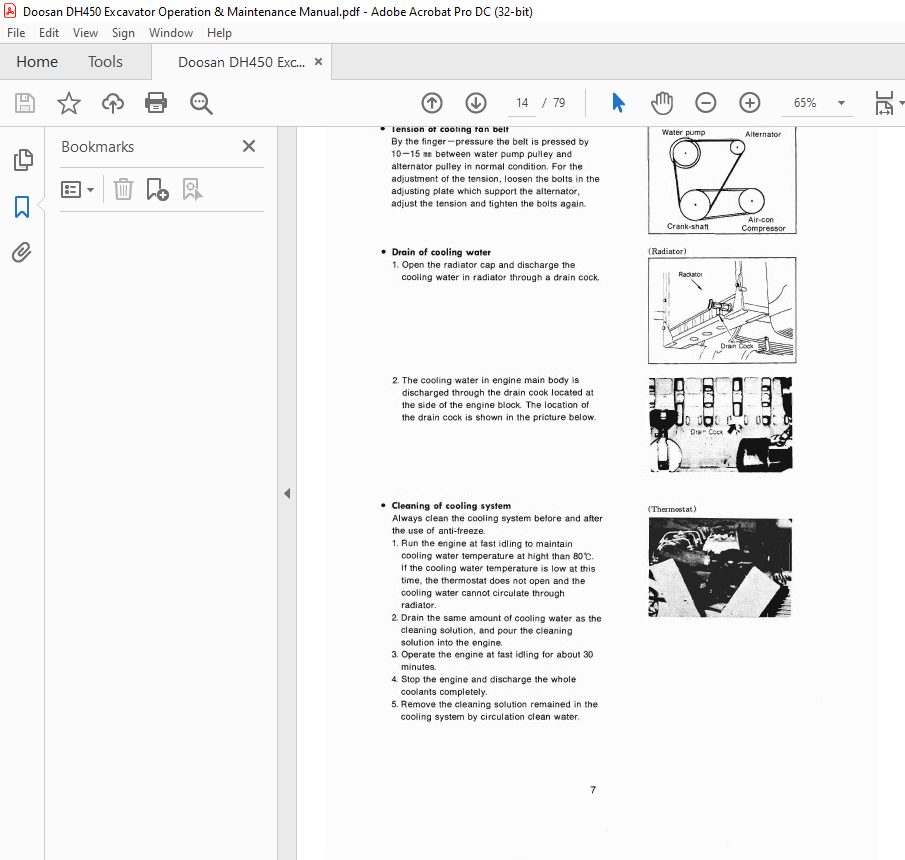
Task: Click the Adobe Acrobat title bar icon
Action: 9,11
